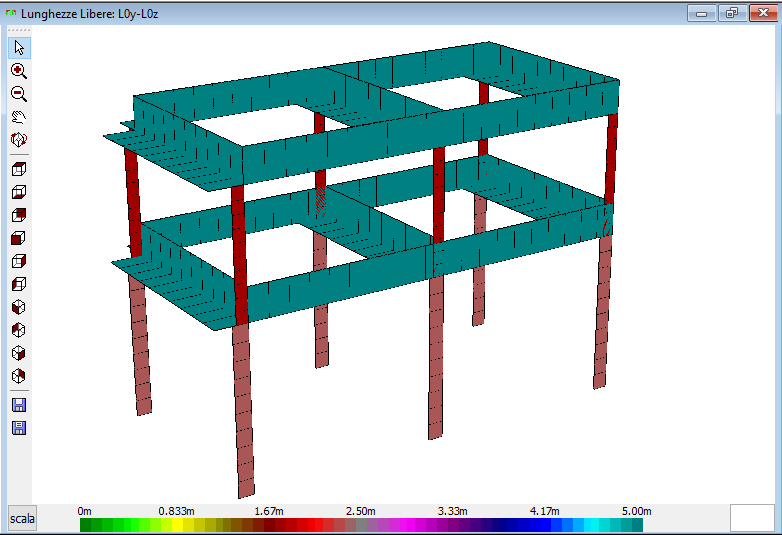Select the far-right ground-floor column
This screenshot has height=535, width=782.
602,312
